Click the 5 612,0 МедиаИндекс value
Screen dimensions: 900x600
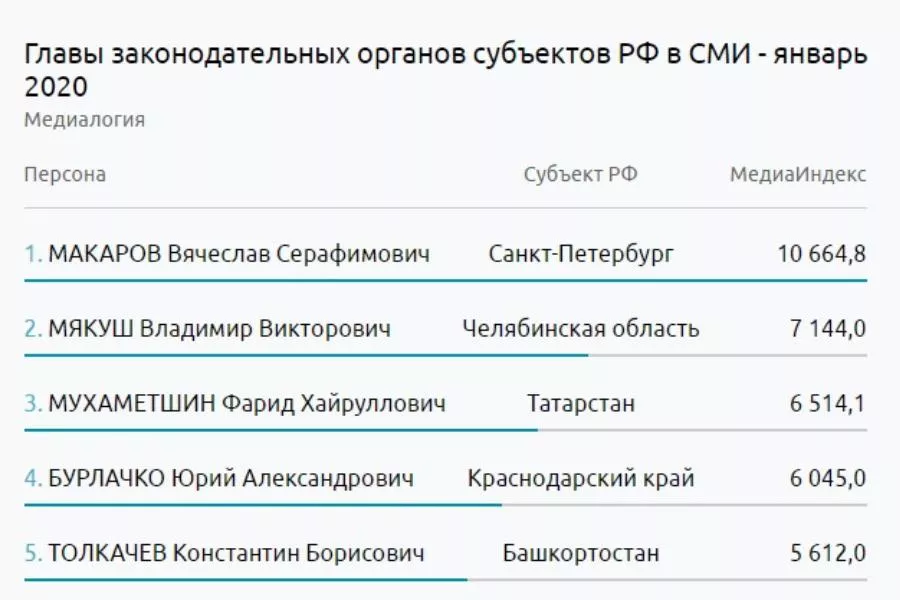pyautogui.click(x=827, y=553)
